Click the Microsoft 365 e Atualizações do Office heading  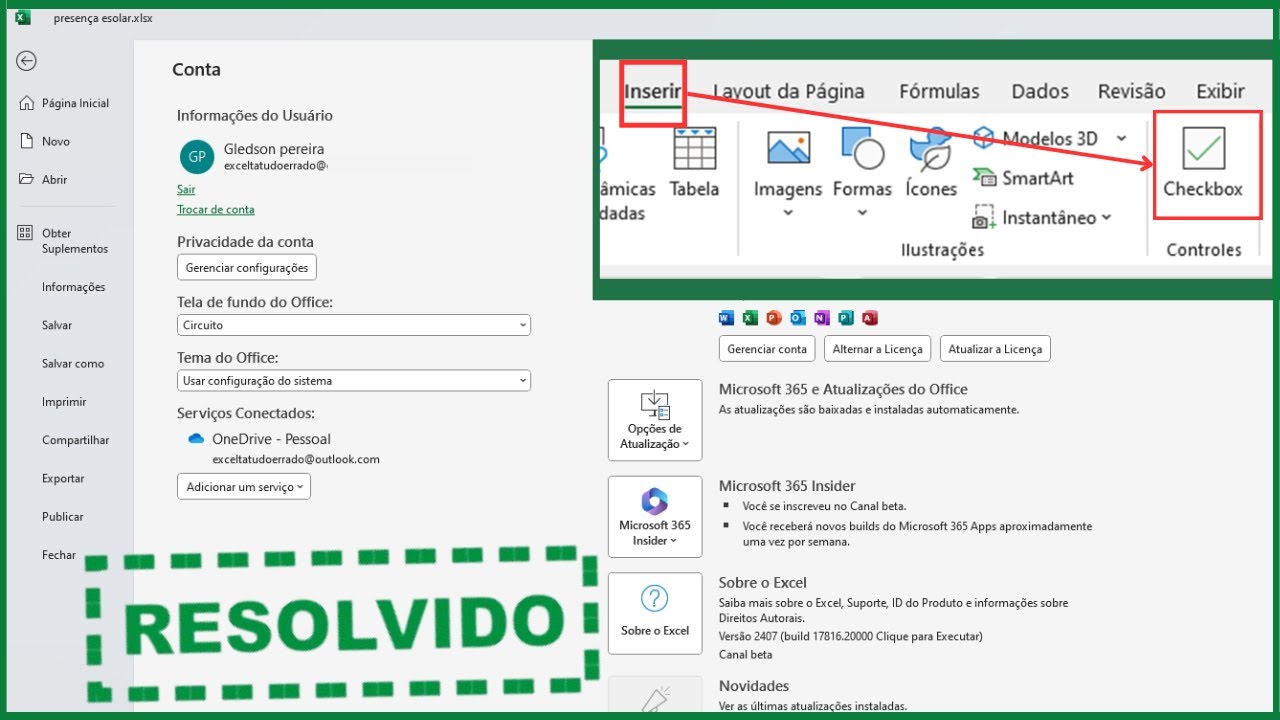coord(843,389)
